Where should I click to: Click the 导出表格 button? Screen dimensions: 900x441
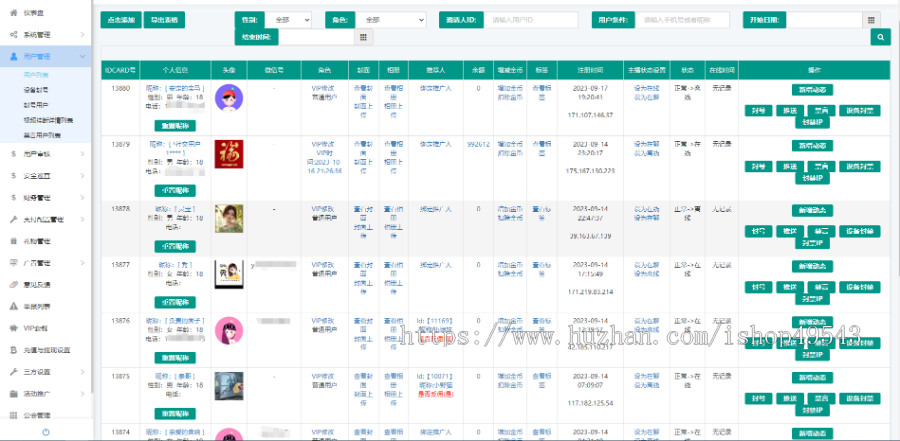click(164, 20)
